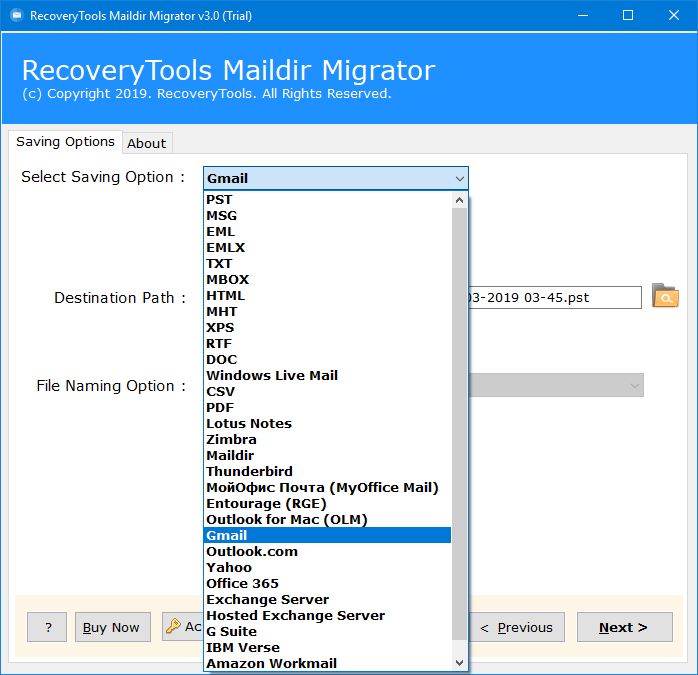Screen dimensions: 698x675
Task: Click the Next button
Action: pyautogui.click(x=625, y=627)
